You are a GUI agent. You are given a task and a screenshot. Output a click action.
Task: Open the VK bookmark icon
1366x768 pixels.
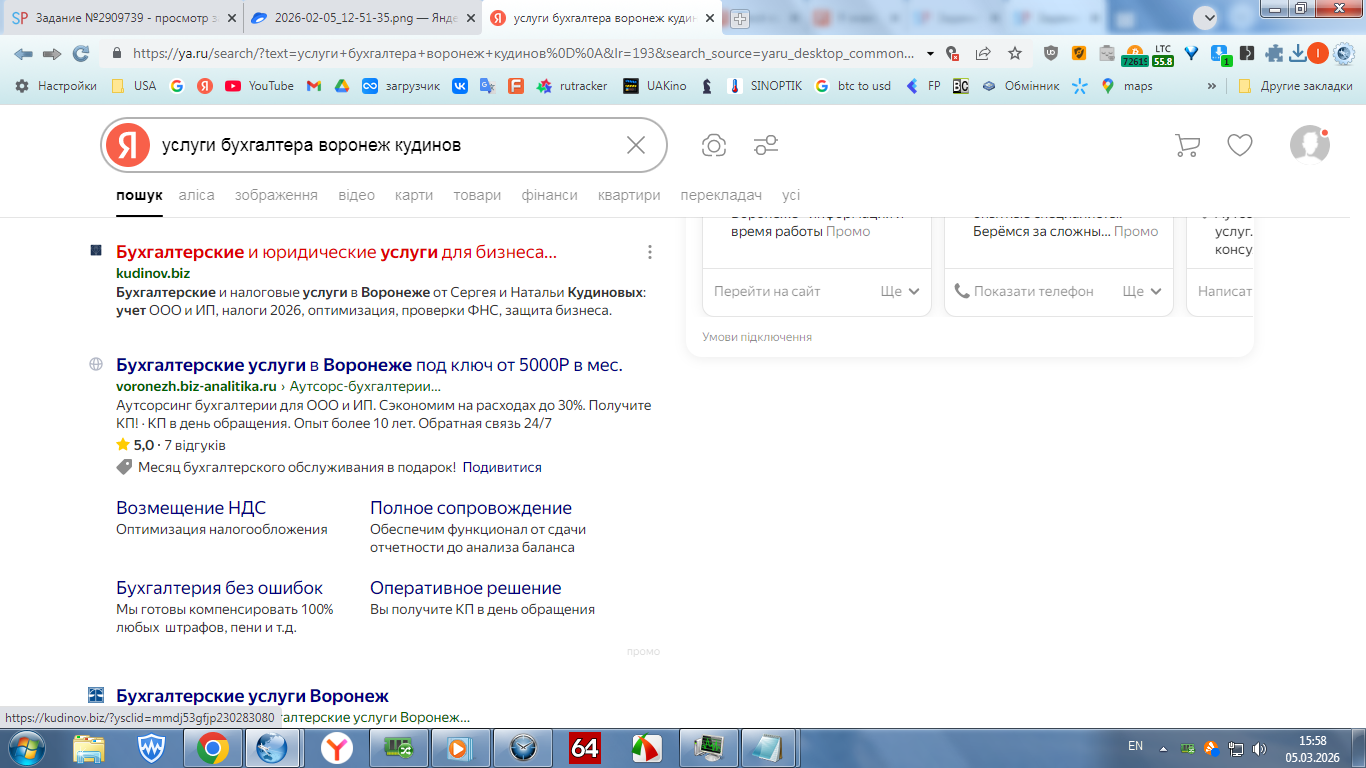click(460, 86)
